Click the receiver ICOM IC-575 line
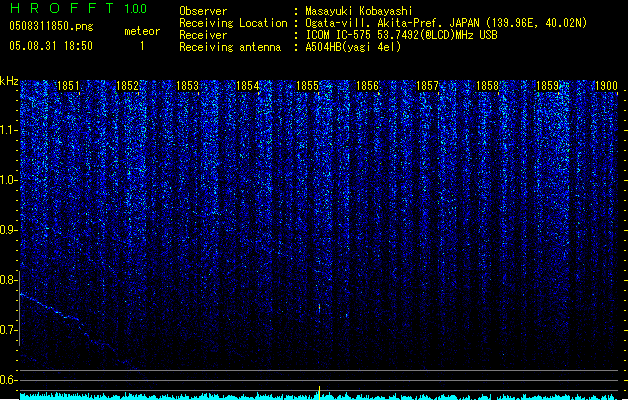 pyautogui.click(x=401, y=35)
